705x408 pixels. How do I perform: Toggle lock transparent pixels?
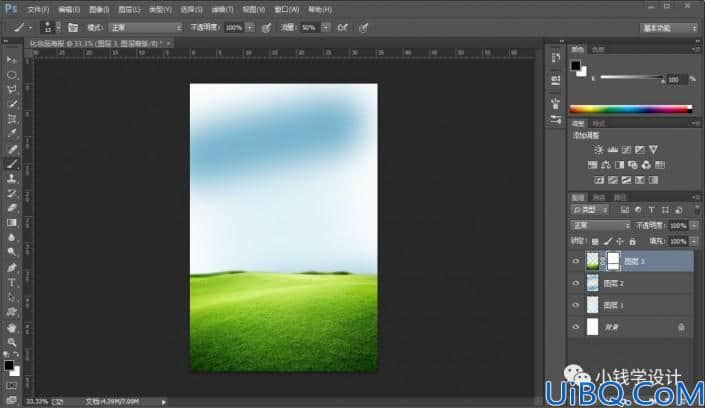tap(595, 242)
